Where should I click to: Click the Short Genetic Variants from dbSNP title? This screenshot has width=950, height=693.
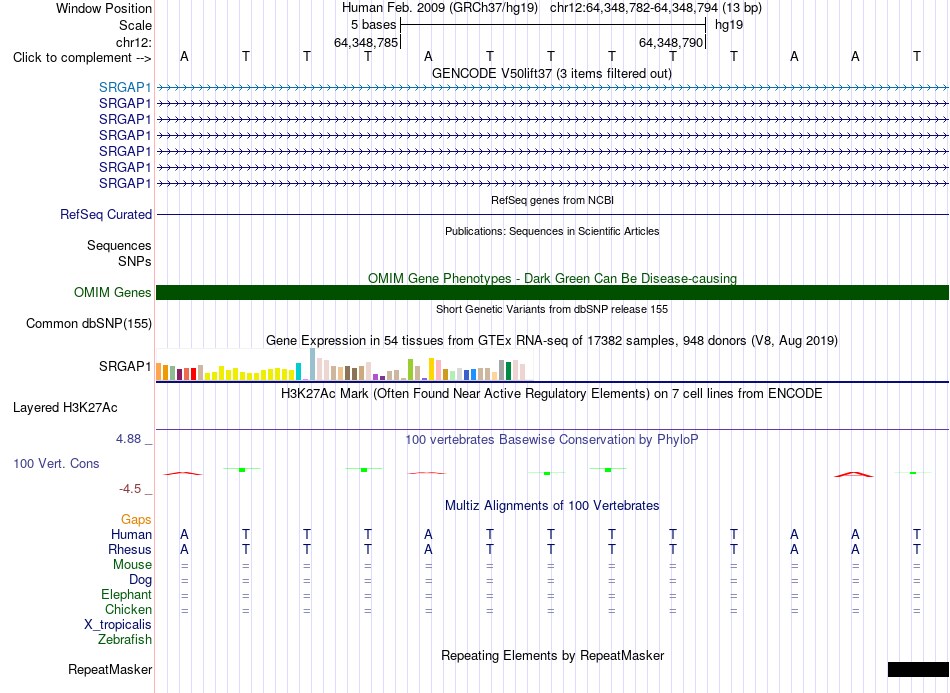pos(552,309)
